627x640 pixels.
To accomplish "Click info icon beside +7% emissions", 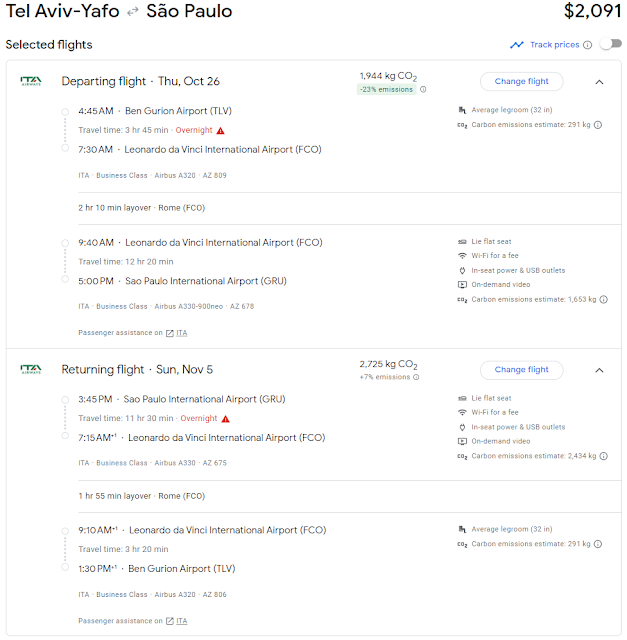I will coord(416,378).
